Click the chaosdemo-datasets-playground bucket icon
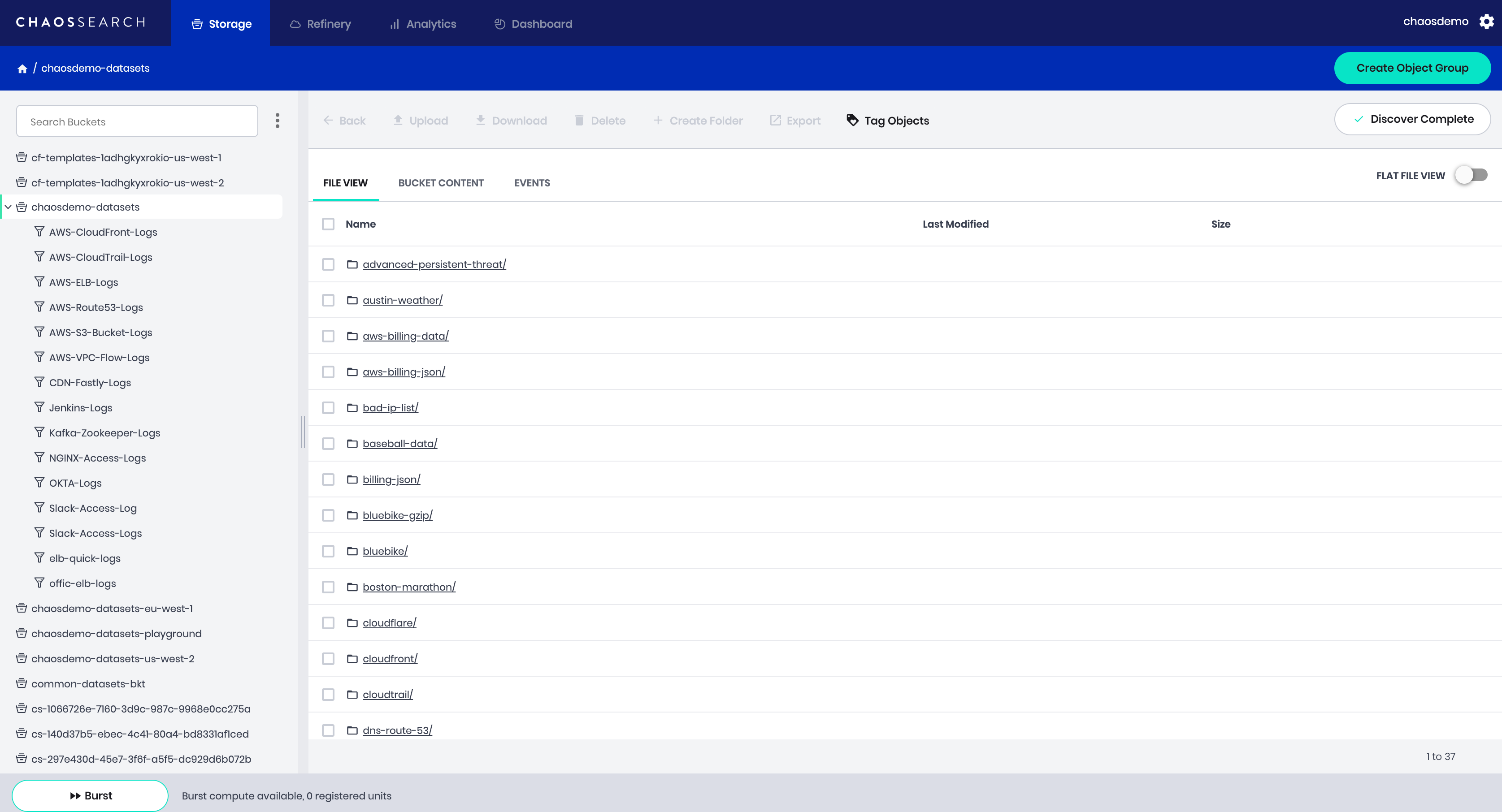The height and width of the screenshot is (812, 1502). pyautogui.click(x=22, y=633)
